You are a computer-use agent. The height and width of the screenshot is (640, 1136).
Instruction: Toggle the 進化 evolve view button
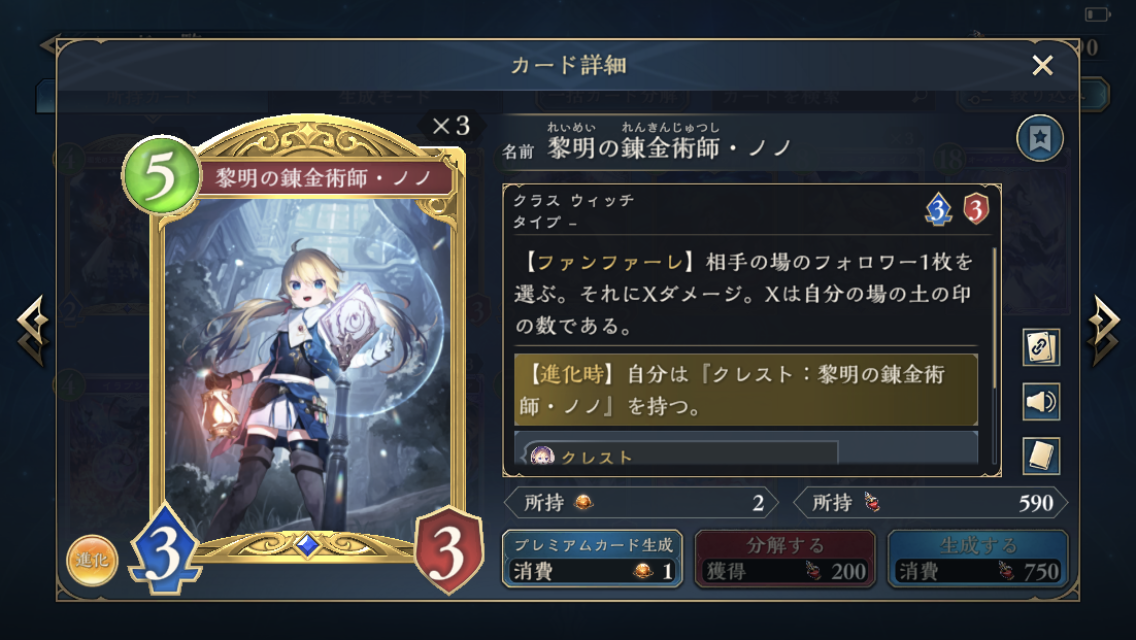[x=92, y=560]
